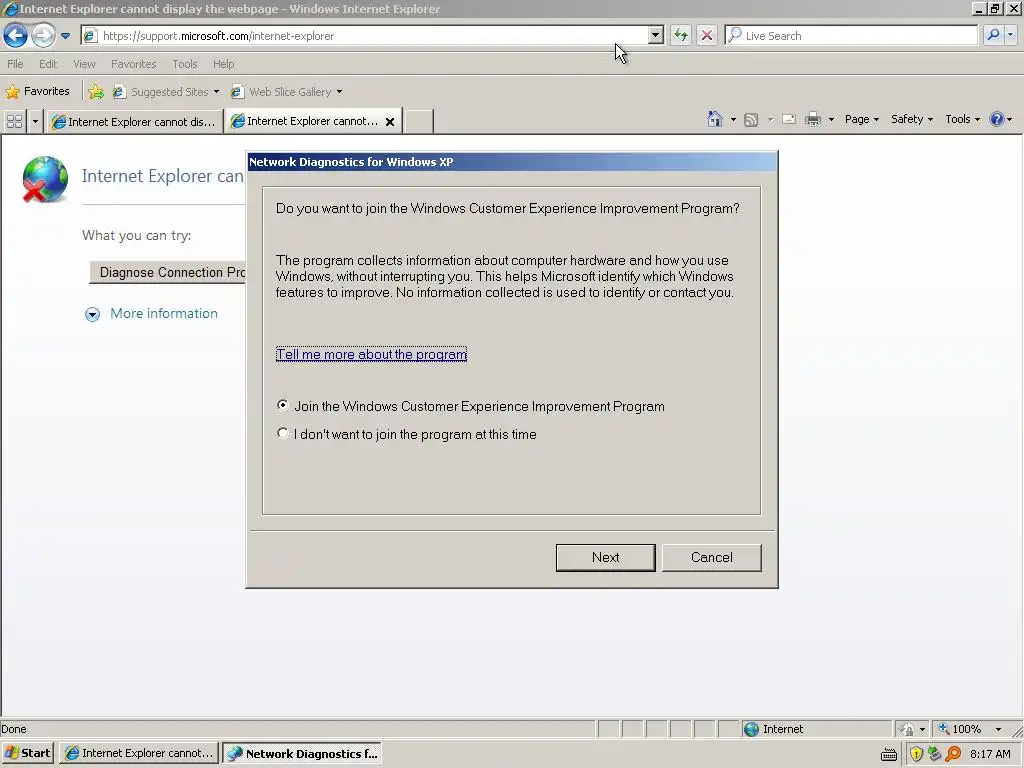
Task: Click the Next button
Action: [605, 558]
